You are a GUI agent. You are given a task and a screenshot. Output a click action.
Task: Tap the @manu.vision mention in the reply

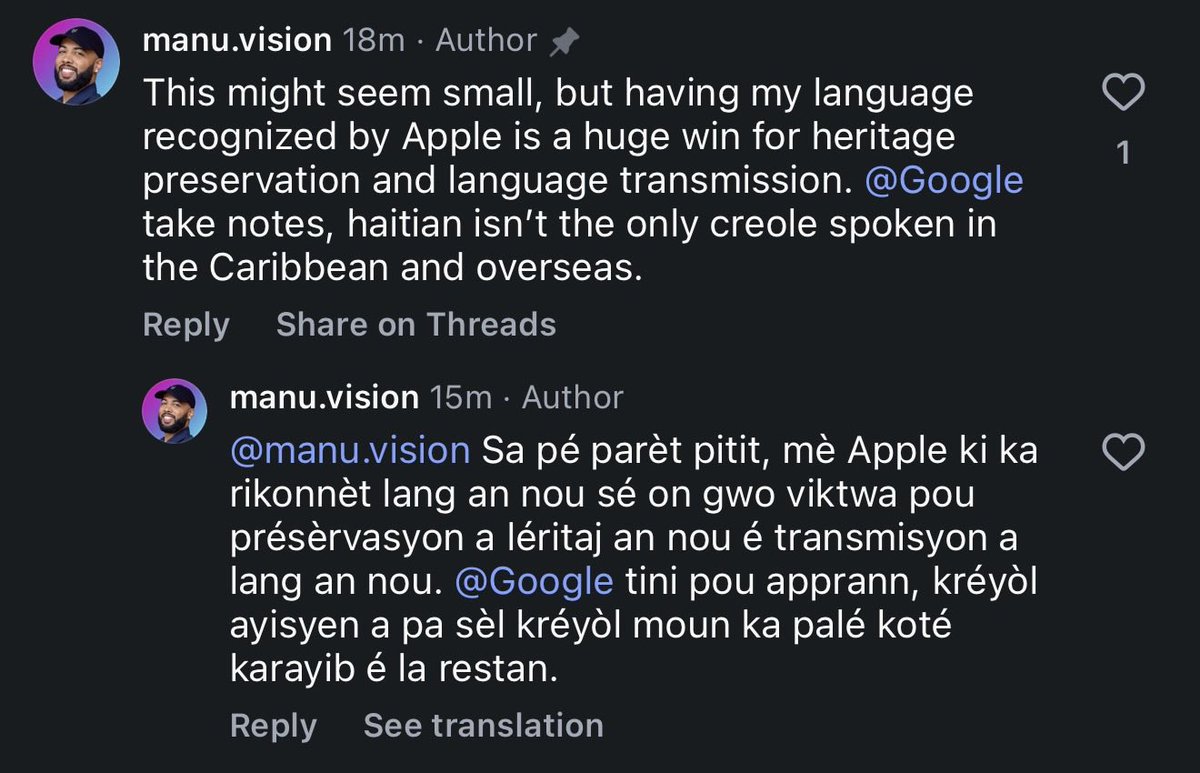click(350, 451)
